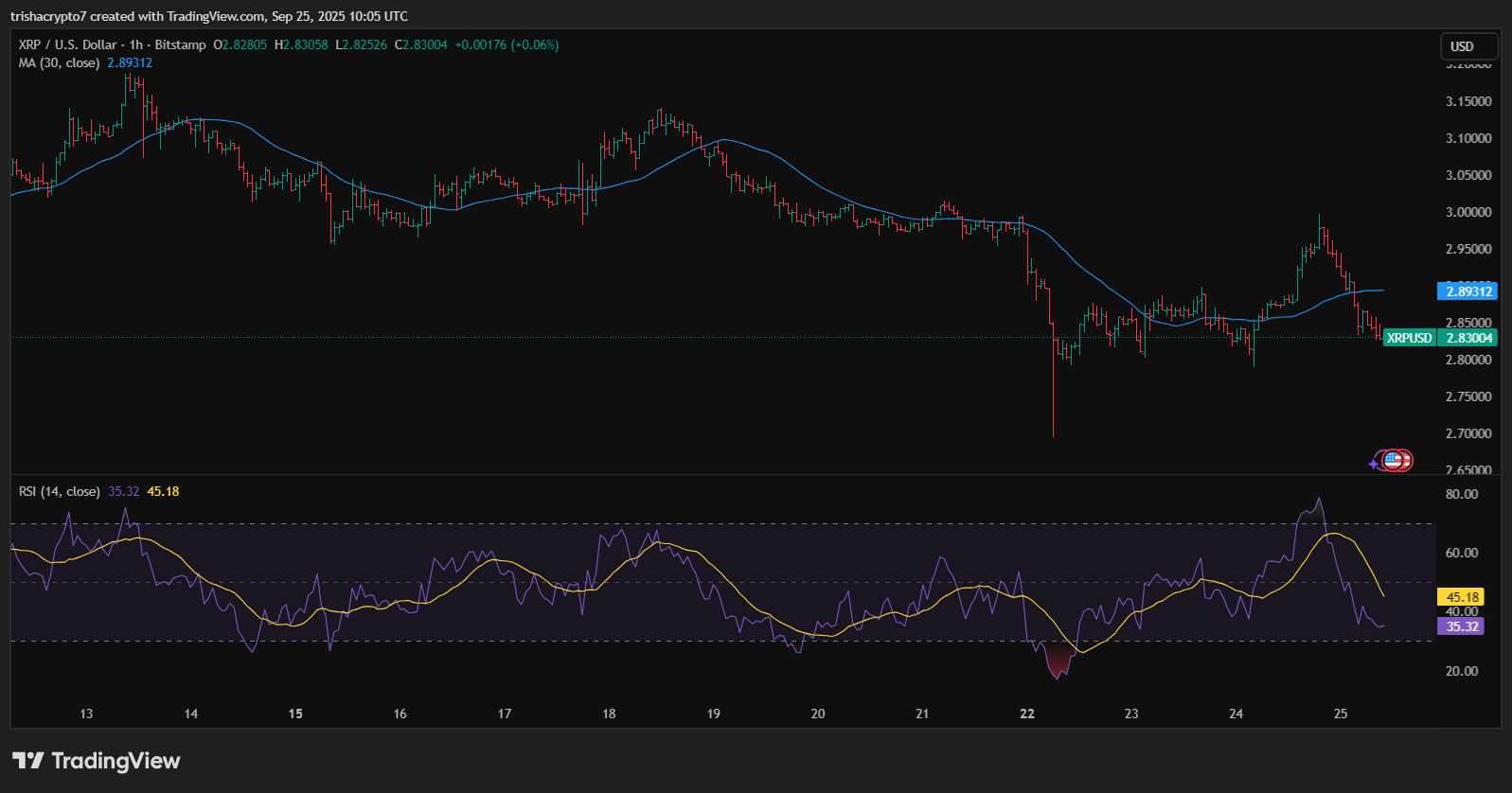Click the purple RSI 35.32 axis label
Image resolution: width=1512 pixels, height=793 pixels.
pyautogui.click(x=1462, y=626)
